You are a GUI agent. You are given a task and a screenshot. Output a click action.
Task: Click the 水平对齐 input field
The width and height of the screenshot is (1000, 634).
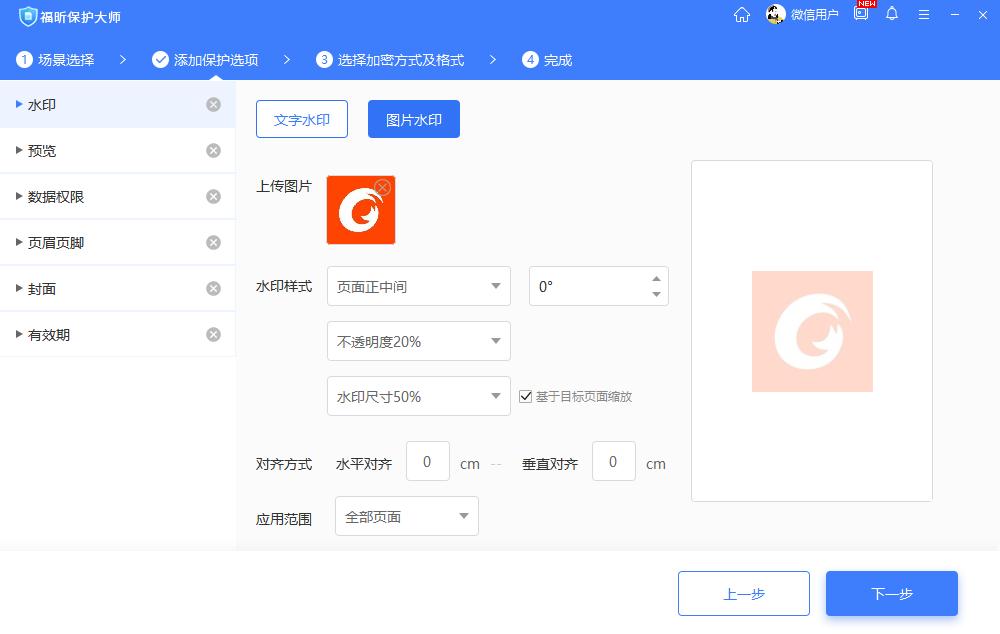pyautogui.click(x=428, y=461)
